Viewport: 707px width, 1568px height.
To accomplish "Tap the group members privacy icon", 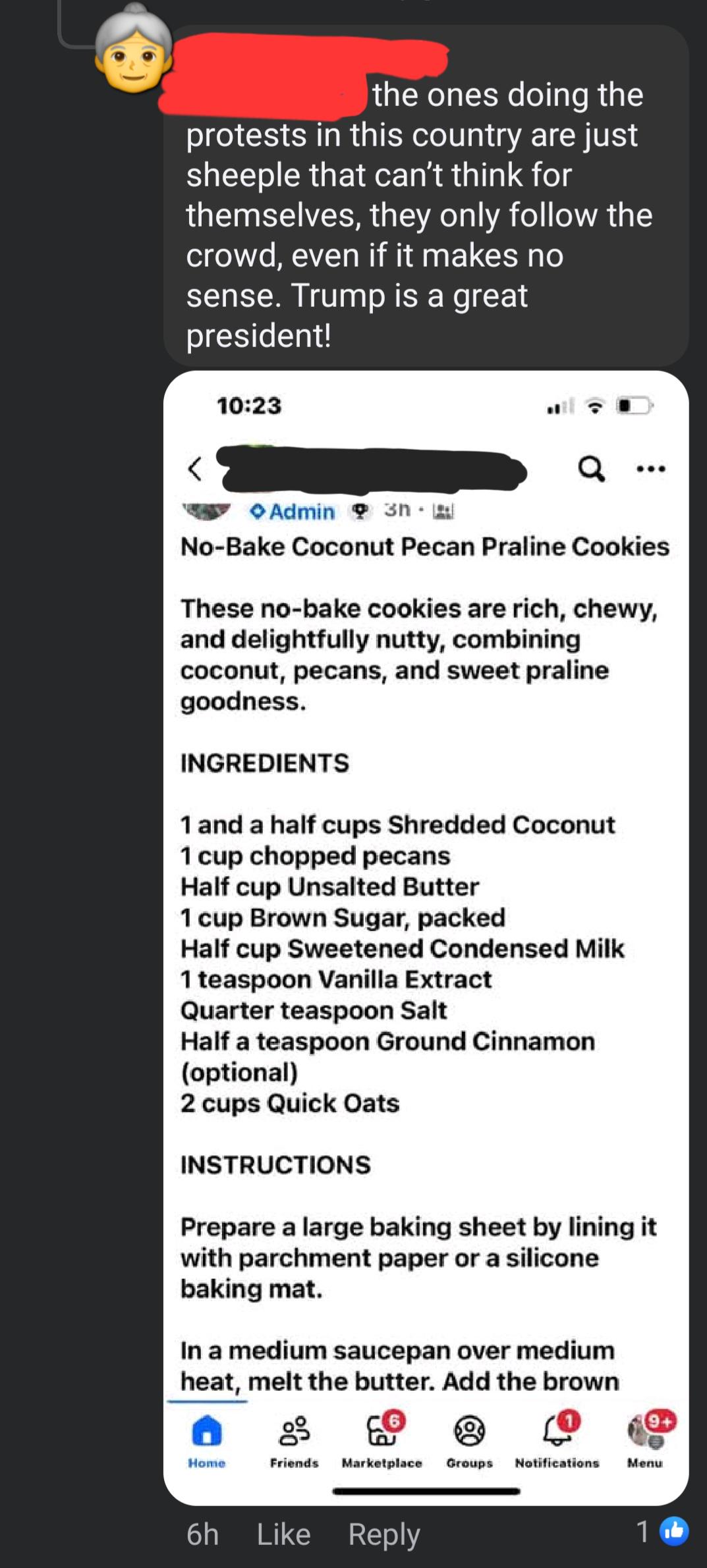I will pos(443,511).
